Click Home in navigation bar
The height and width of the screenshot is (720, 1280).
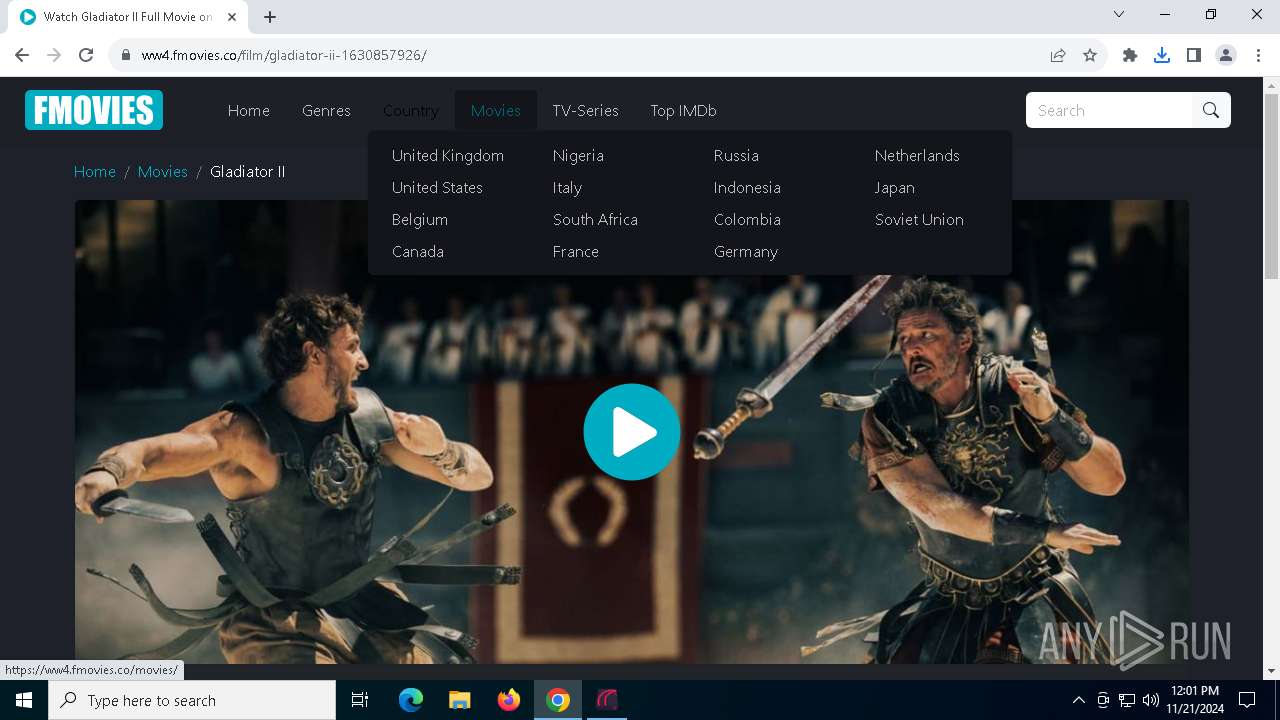249,110
